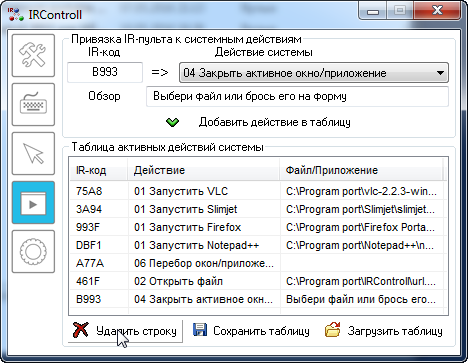This screenshot has width=468, height=363.
Task: Click the red X delete row icon
Action: click(81, 330)
